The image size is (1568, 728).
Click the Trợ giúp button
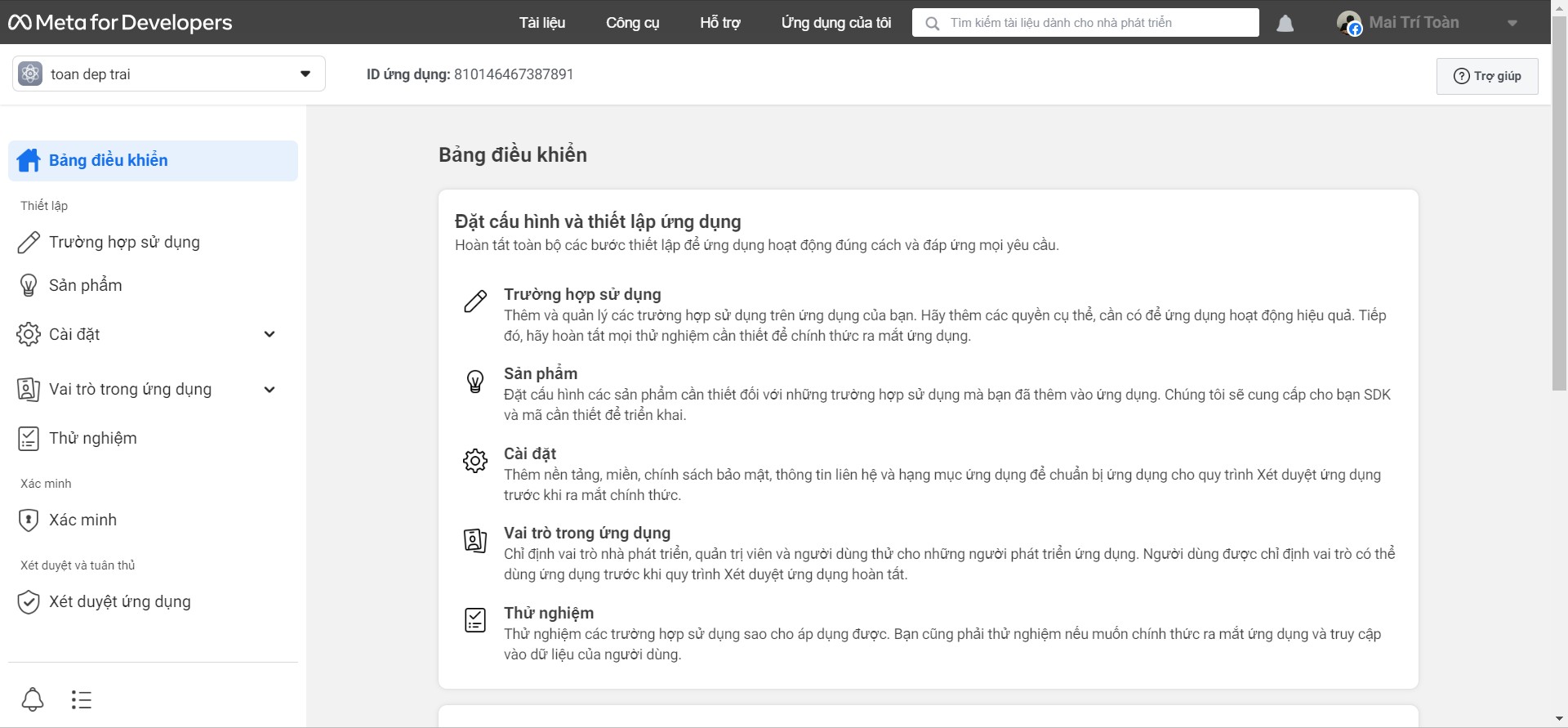coord(1487,76)
